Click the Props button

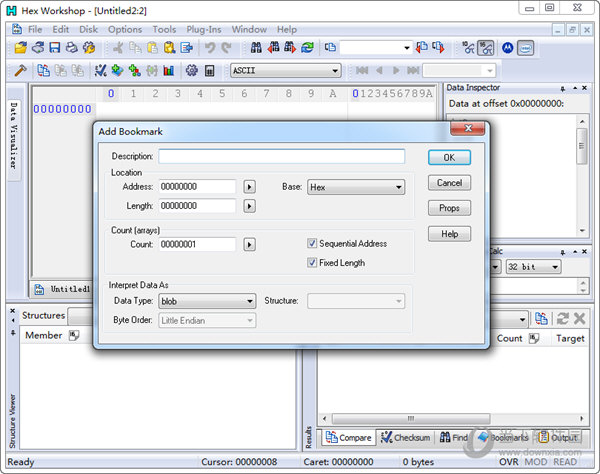pos(449,208)
